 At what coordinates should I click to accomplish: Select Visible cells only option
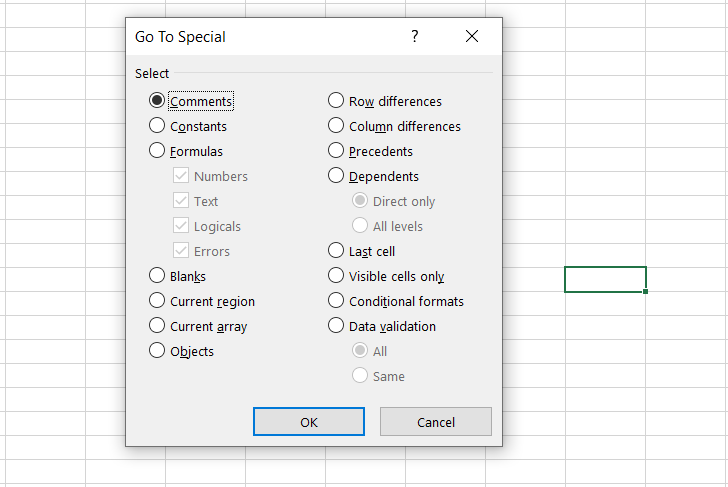click(x=336, y=276)
